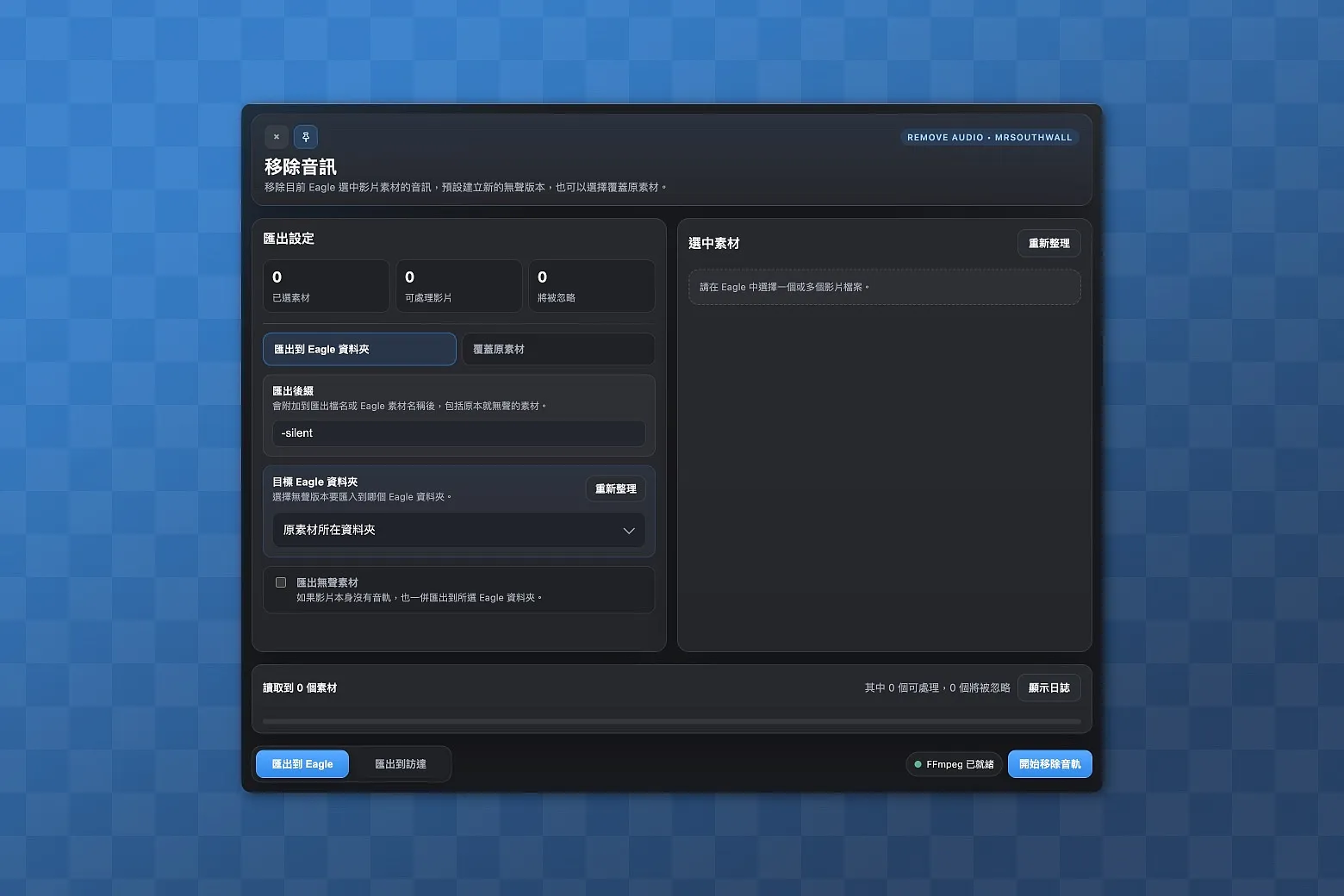
Task: Click the 0 將被忽略 counter card
Action: point(591,285)
